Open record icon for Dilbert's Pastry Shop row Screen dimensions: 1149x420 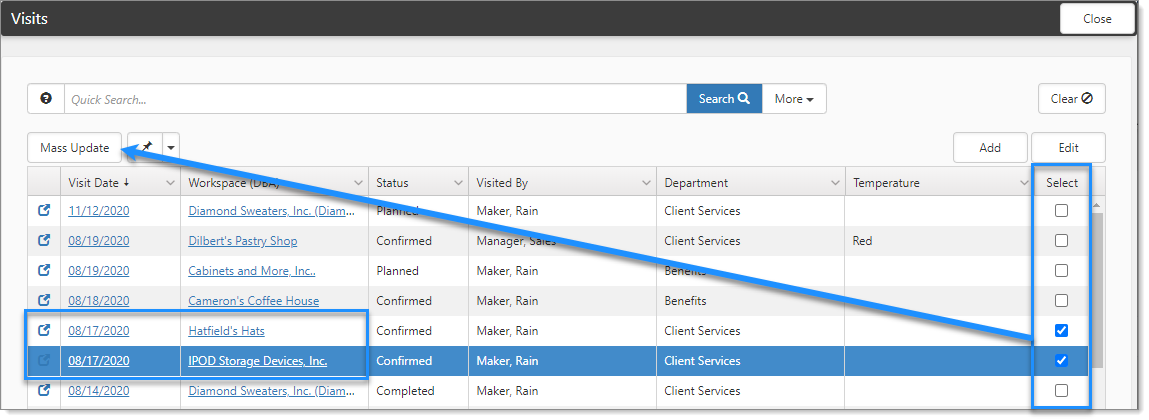[44, 241]
